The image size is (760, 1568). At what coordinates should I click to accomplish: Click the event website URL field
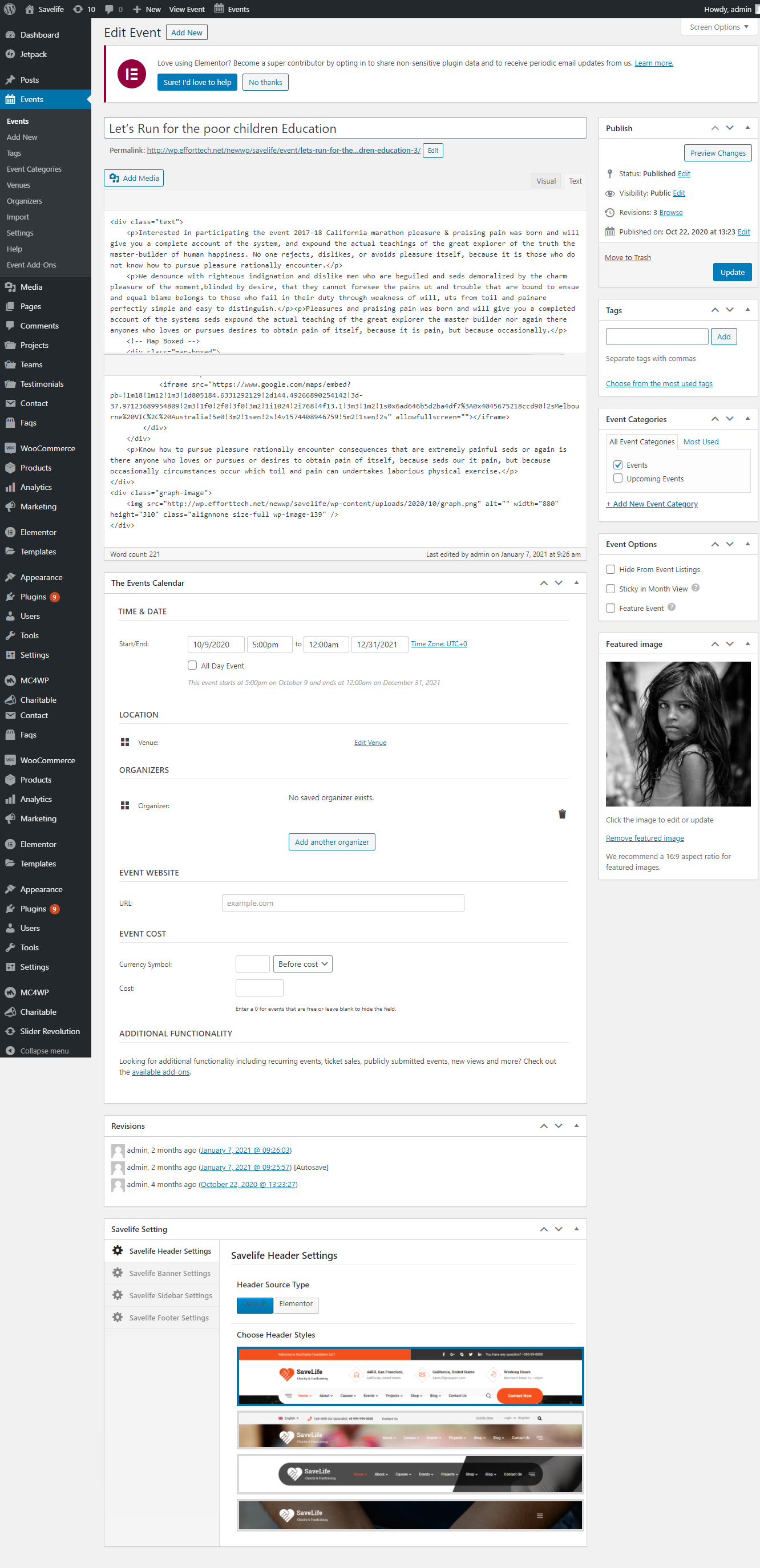[x=343, y=903]
